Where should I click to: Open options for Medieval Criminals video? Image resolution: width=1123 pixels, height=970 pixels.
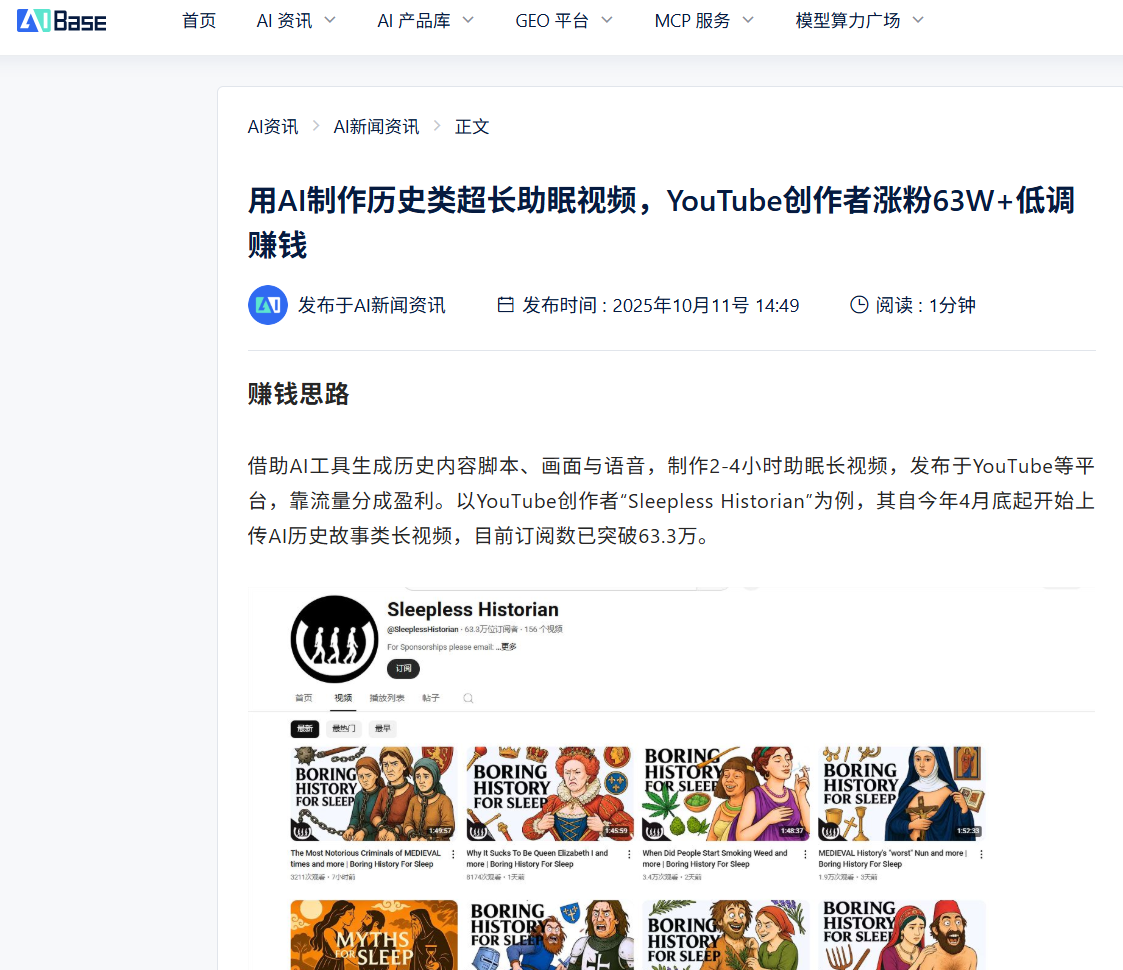tap(453, 854)
